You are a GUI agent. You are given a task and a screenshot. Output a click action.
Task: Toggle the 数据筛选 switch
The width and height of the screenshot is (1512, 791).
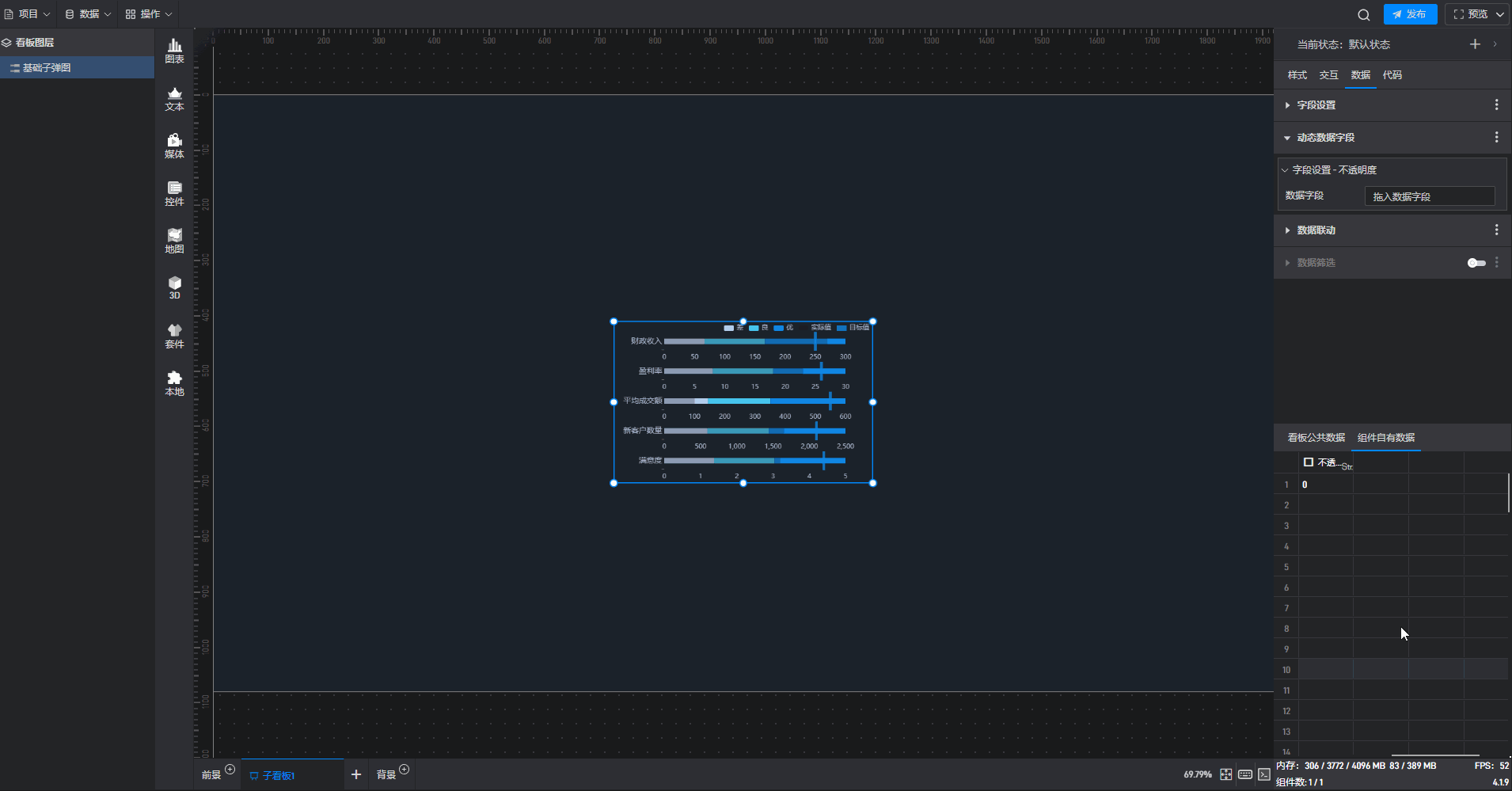click(x=1476, y=263)
